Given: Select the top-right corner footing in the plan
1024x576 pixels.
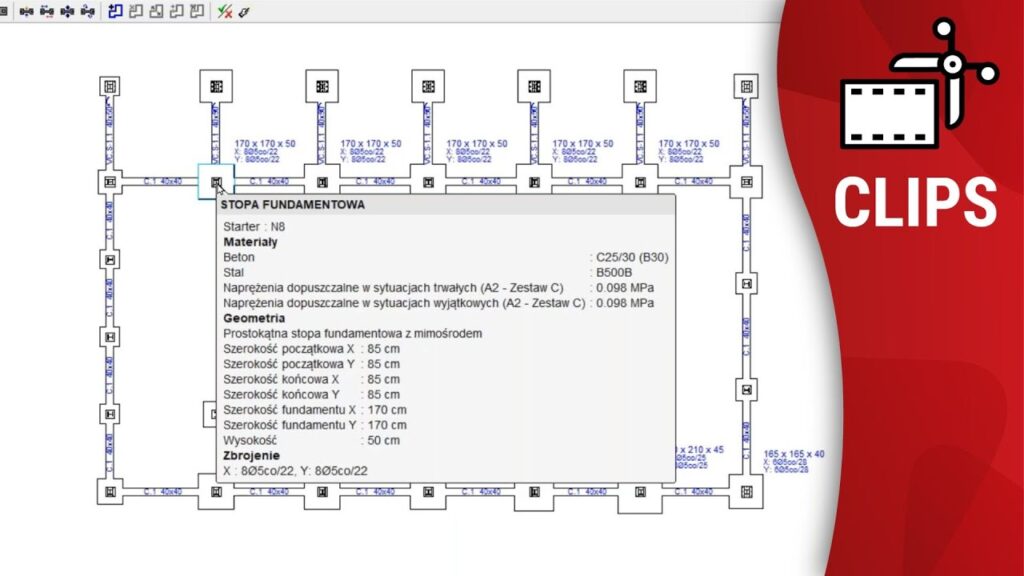Looking at the screenshot, I should pos(745,86).
